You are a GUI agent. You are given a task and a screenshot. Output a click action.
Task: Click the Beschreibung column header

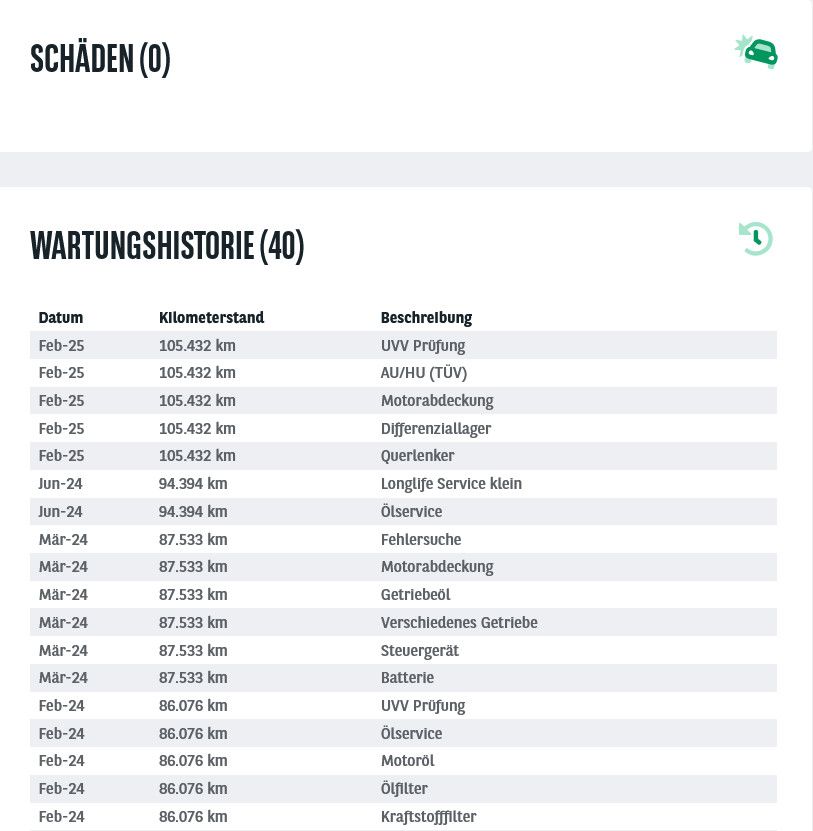[x=426, y=317]
